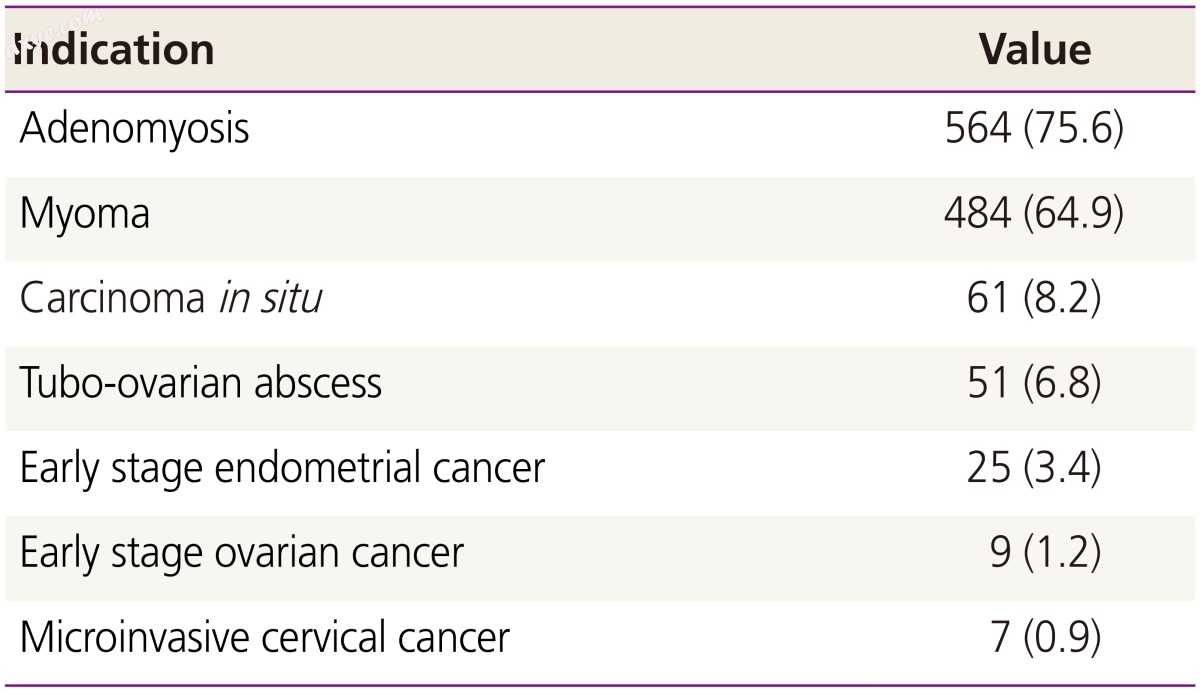Click the 7 (0.9) value cell
This screenshot has height=693, width=1200.
click(1045, 637)
